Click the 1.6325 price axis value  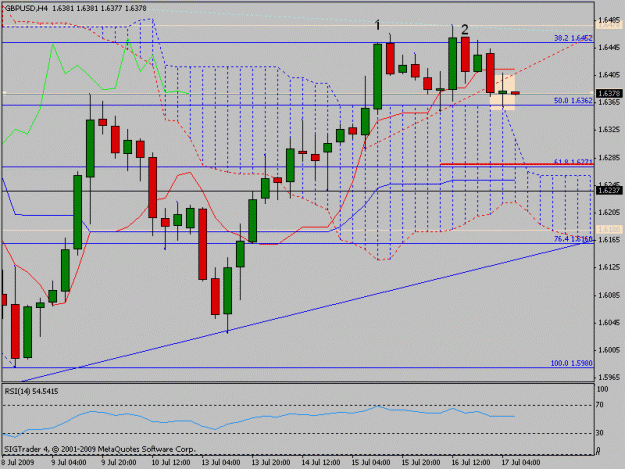coord(609,130)
